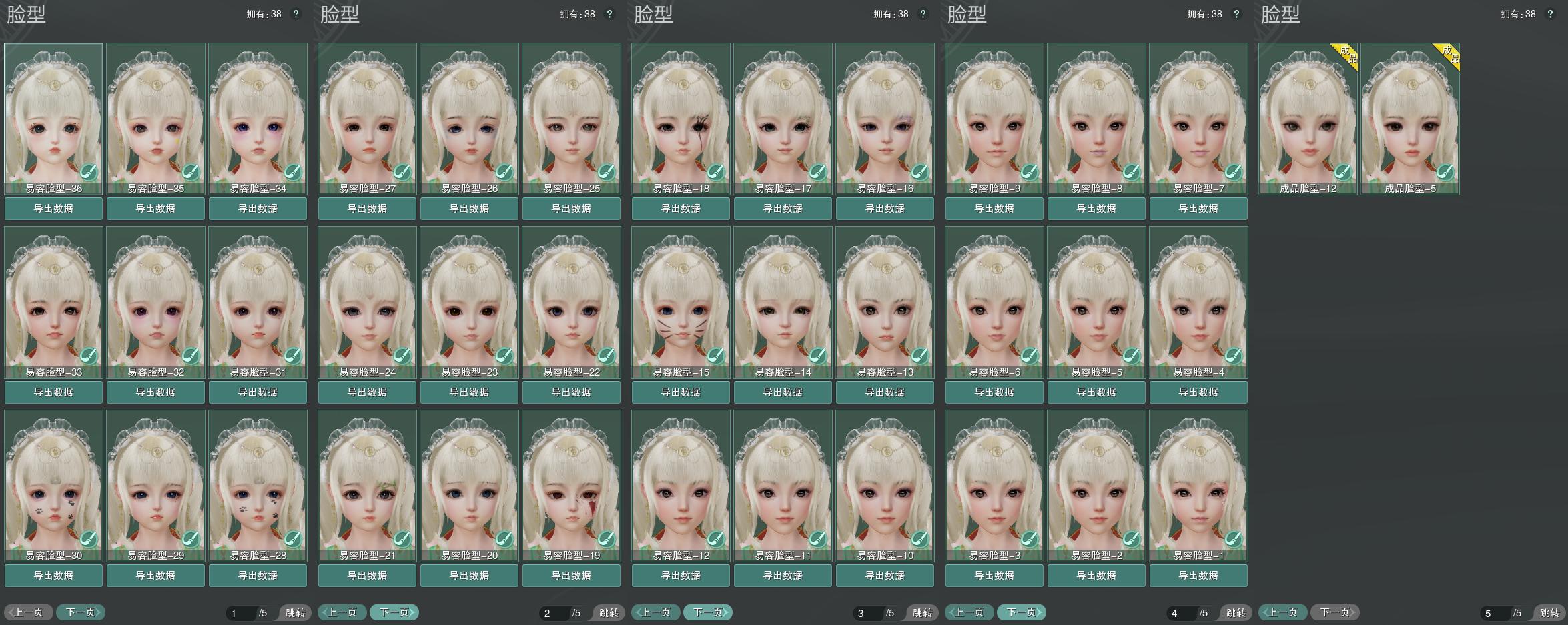Export data for 易容脸型-14
Image resolution: width=1568 pixels, height=625 pixels.
[x=783, y=392]
